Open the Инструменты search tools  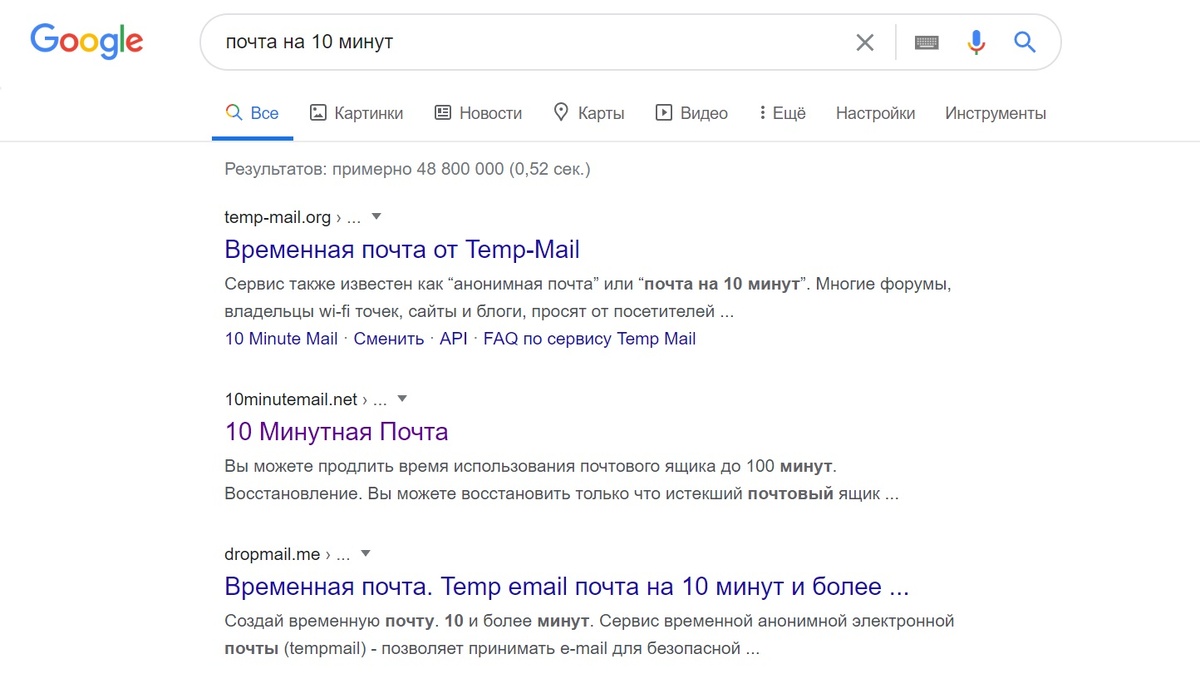[995, 113]
